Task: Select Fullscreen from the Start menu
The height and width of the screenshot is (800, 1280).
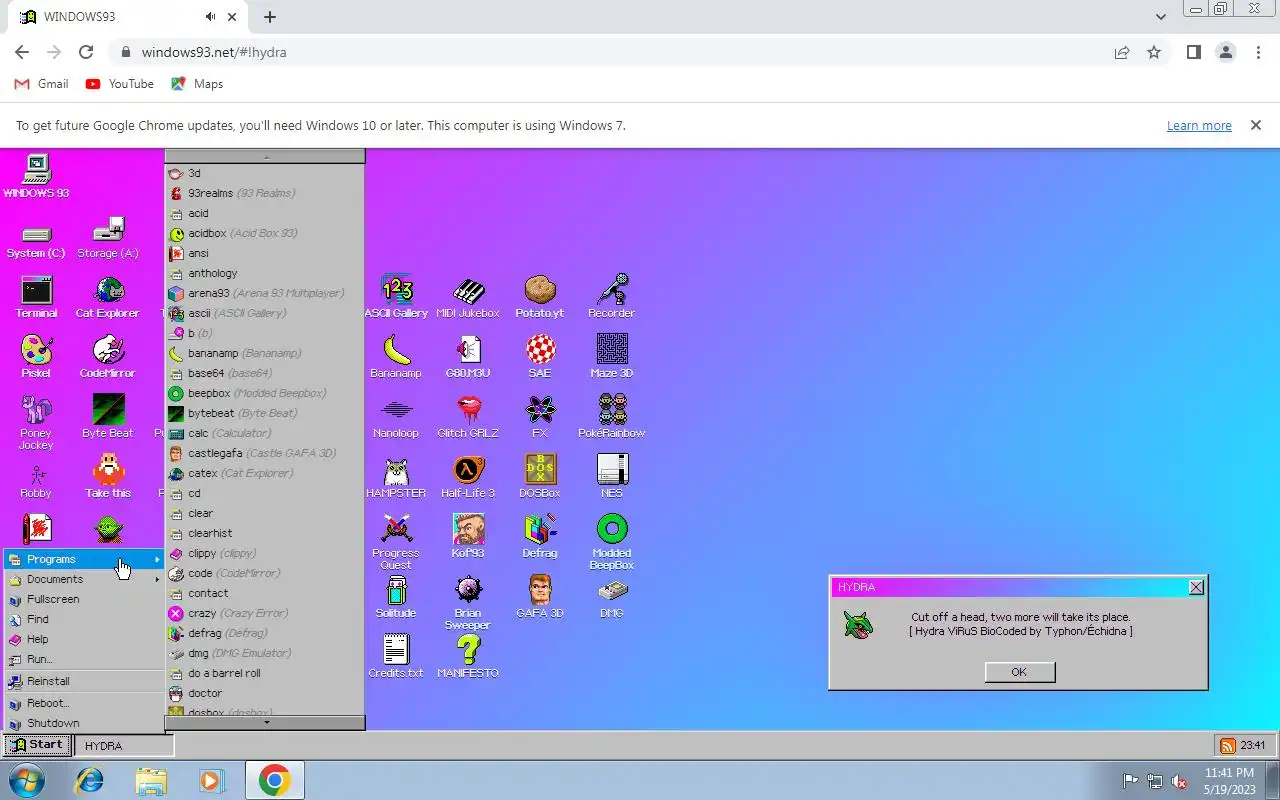Action: [x=84, y=599]
